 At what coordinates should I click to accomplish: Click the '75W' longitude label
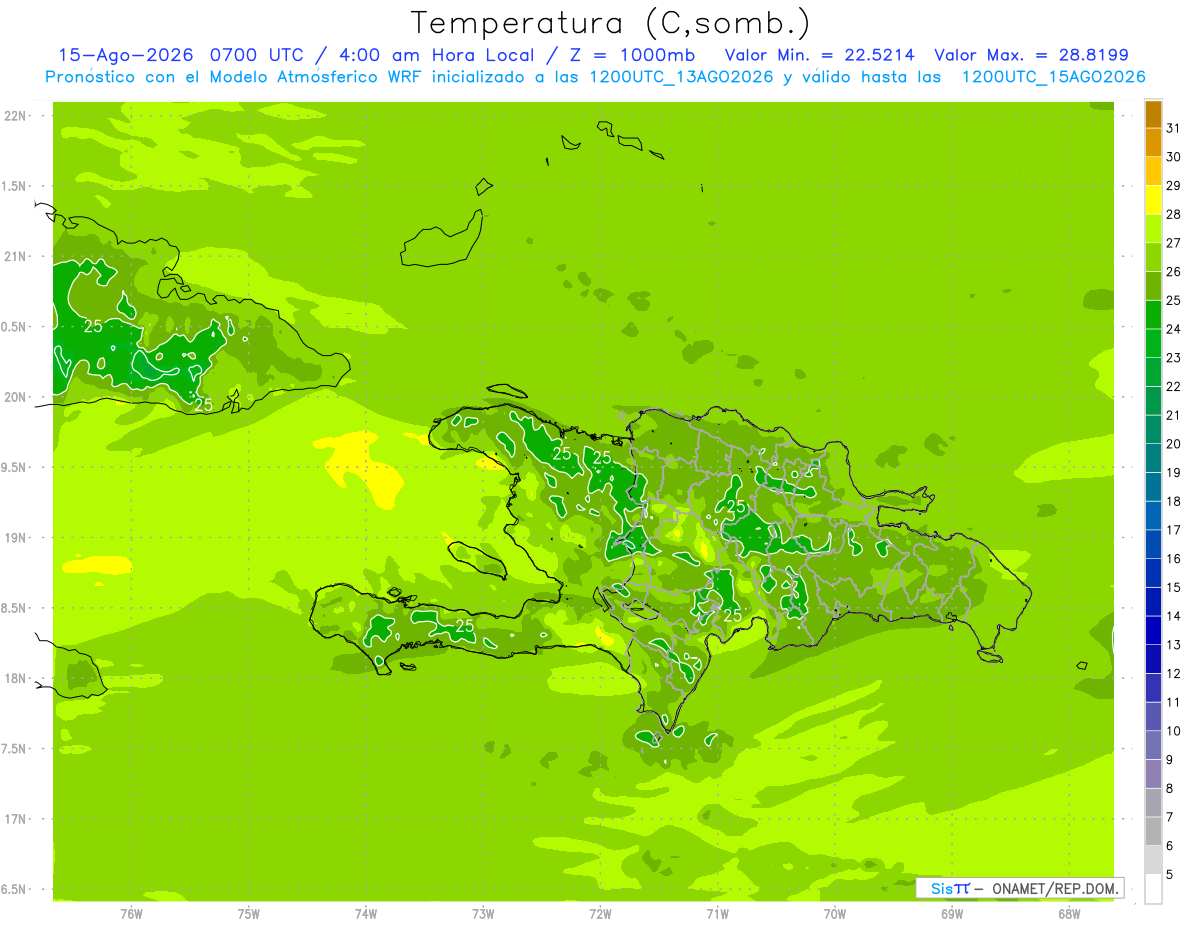click(249, 913)
